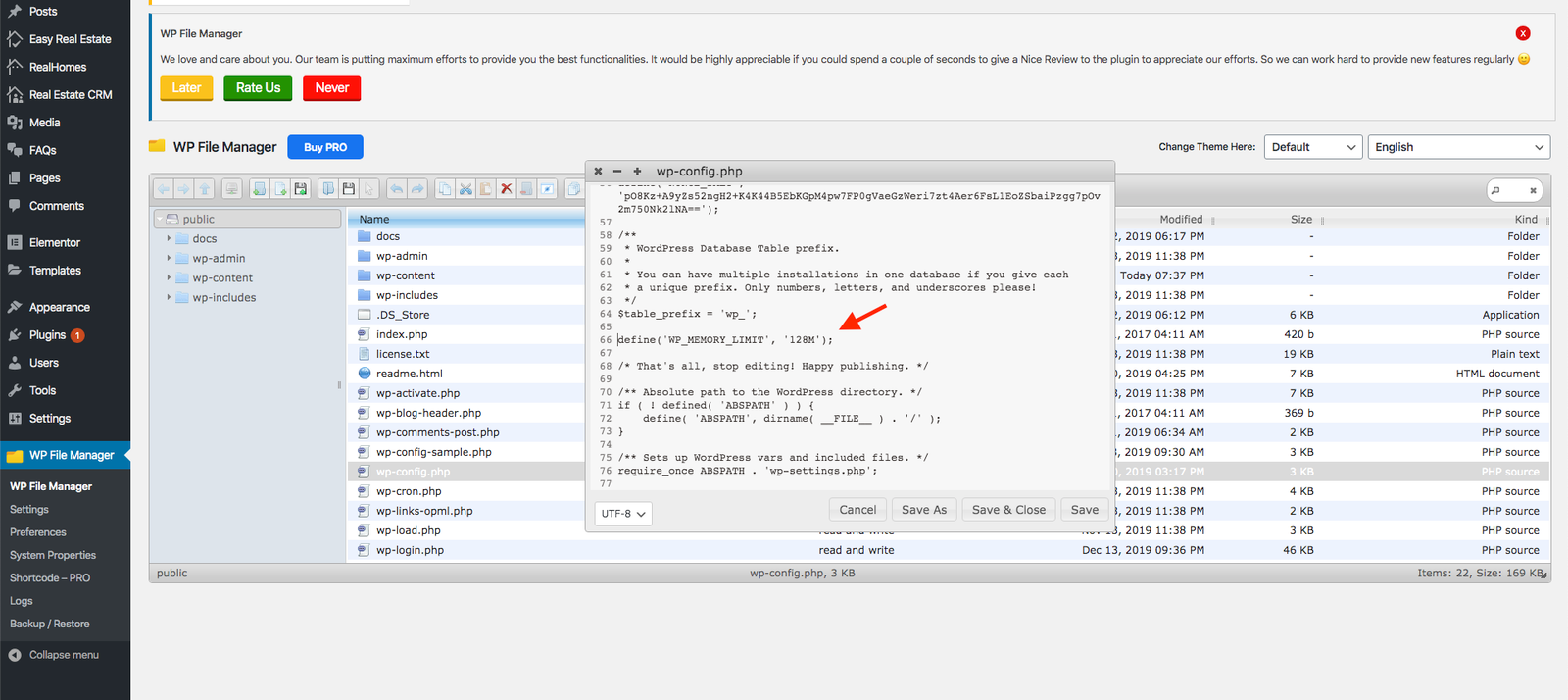Image resolution: width=1568 pixels, height=700 pixels.
Task: Expand the wp-content tree node
Action: tap(169, 277)
